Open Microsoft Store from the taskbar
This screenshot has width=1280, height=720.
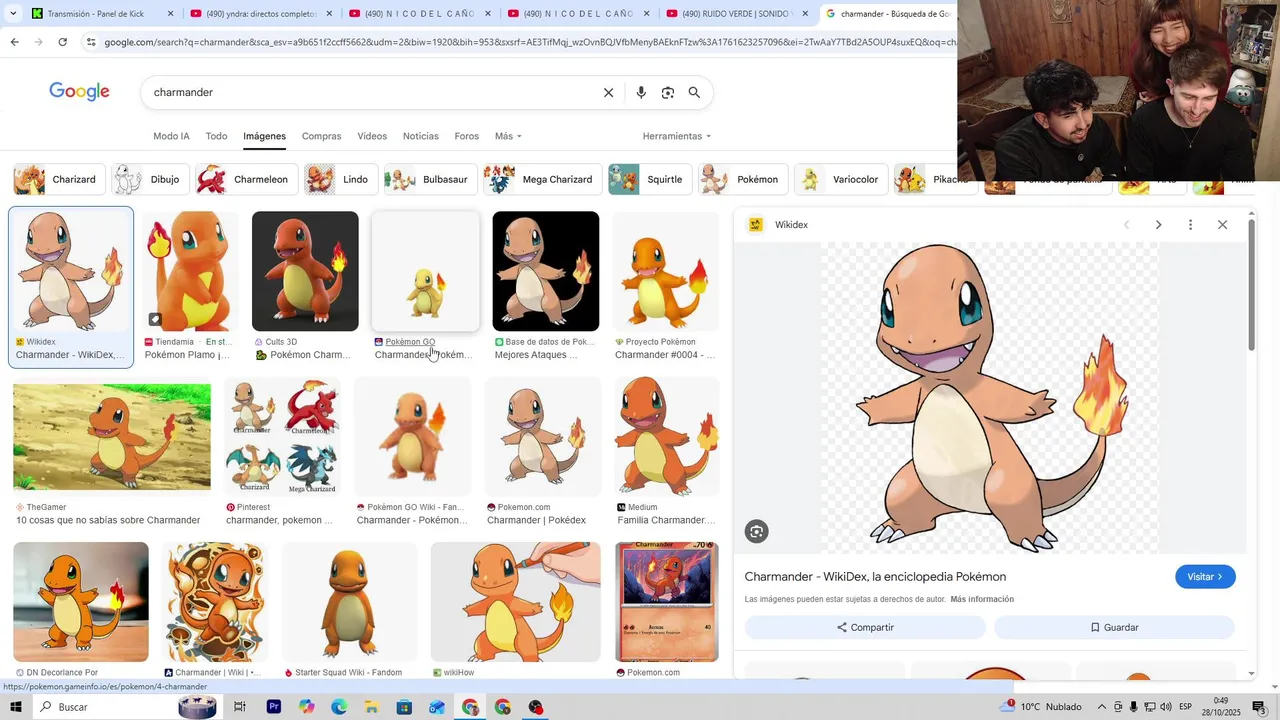(404, 707)
